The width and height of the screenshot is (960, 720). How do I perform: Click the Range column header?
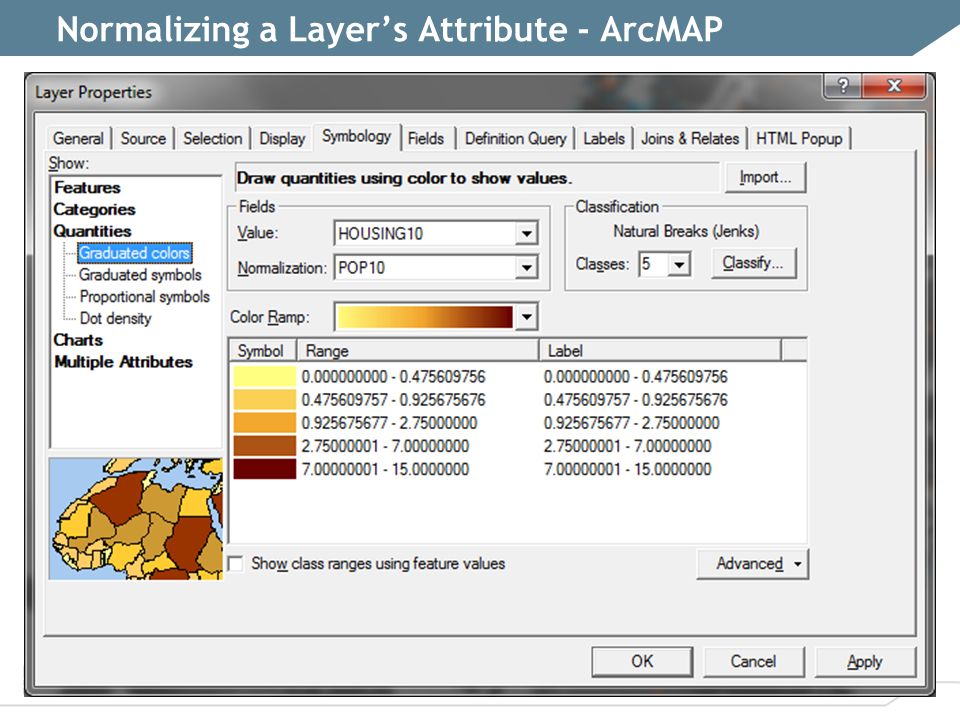tap(418, 351)
